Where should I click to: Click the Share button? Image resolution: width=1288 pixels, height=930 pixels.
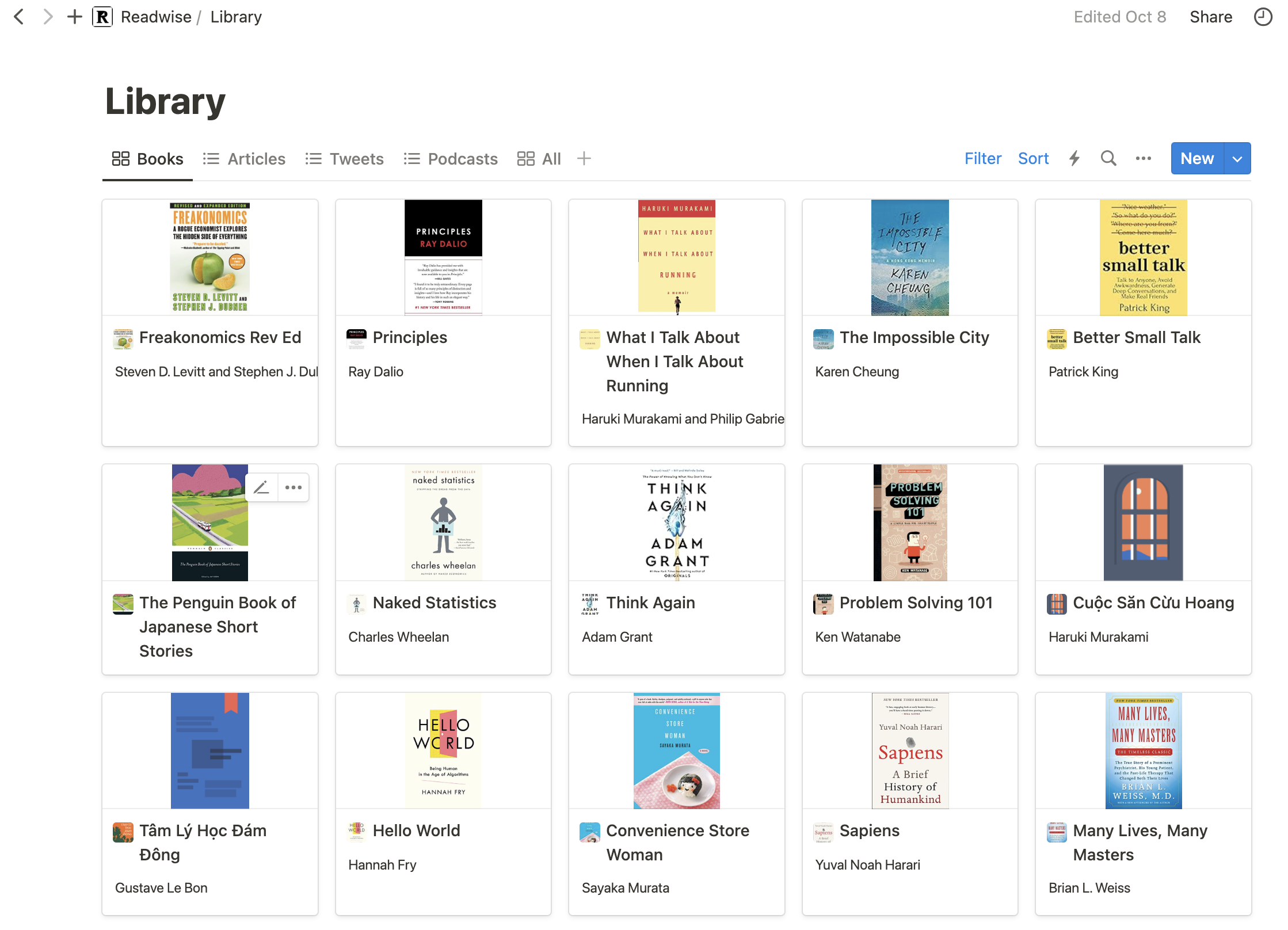(x=1210, y=17)
